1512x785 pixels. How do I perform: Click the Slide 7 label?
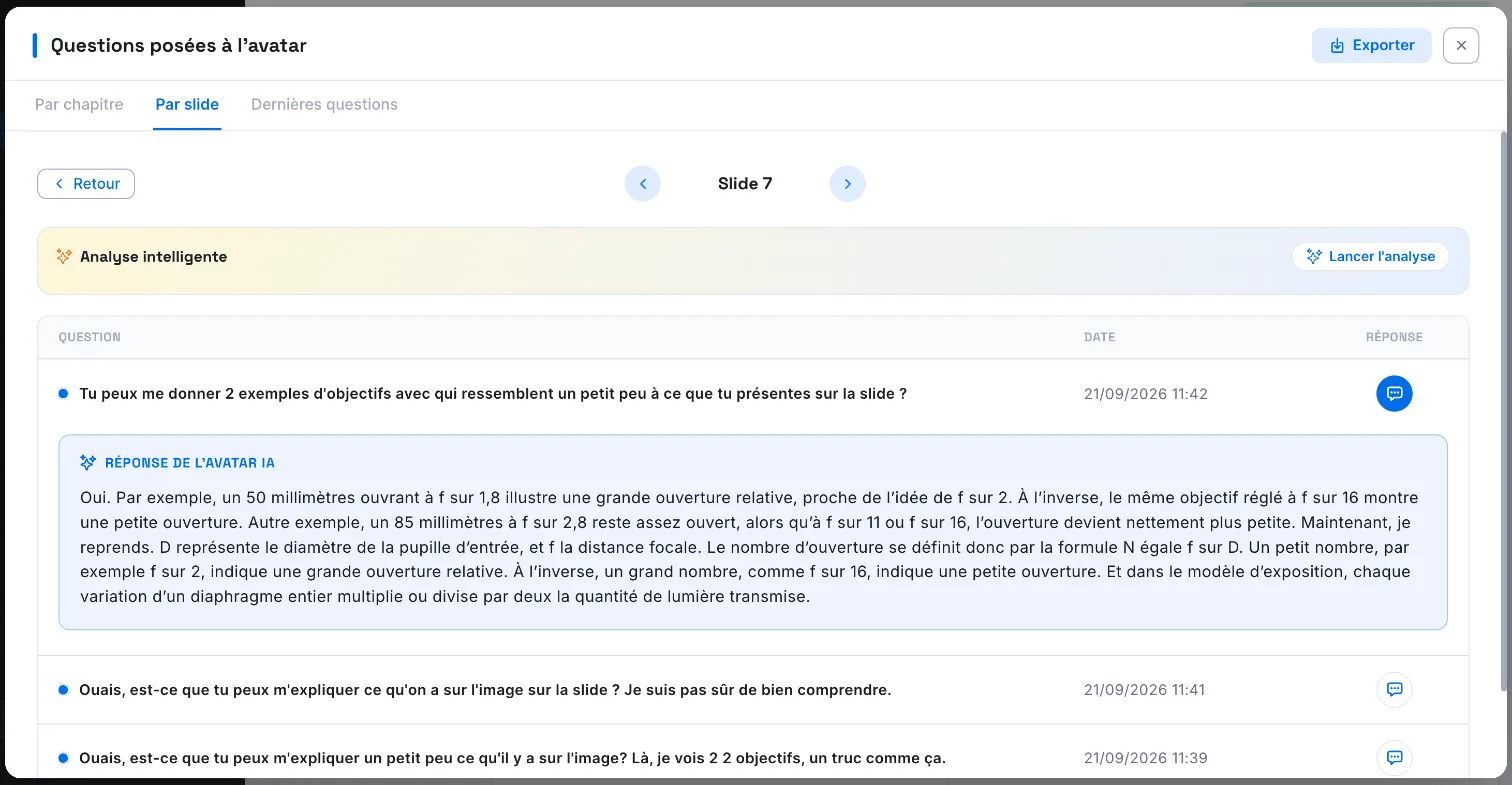(x=745, y=184)
